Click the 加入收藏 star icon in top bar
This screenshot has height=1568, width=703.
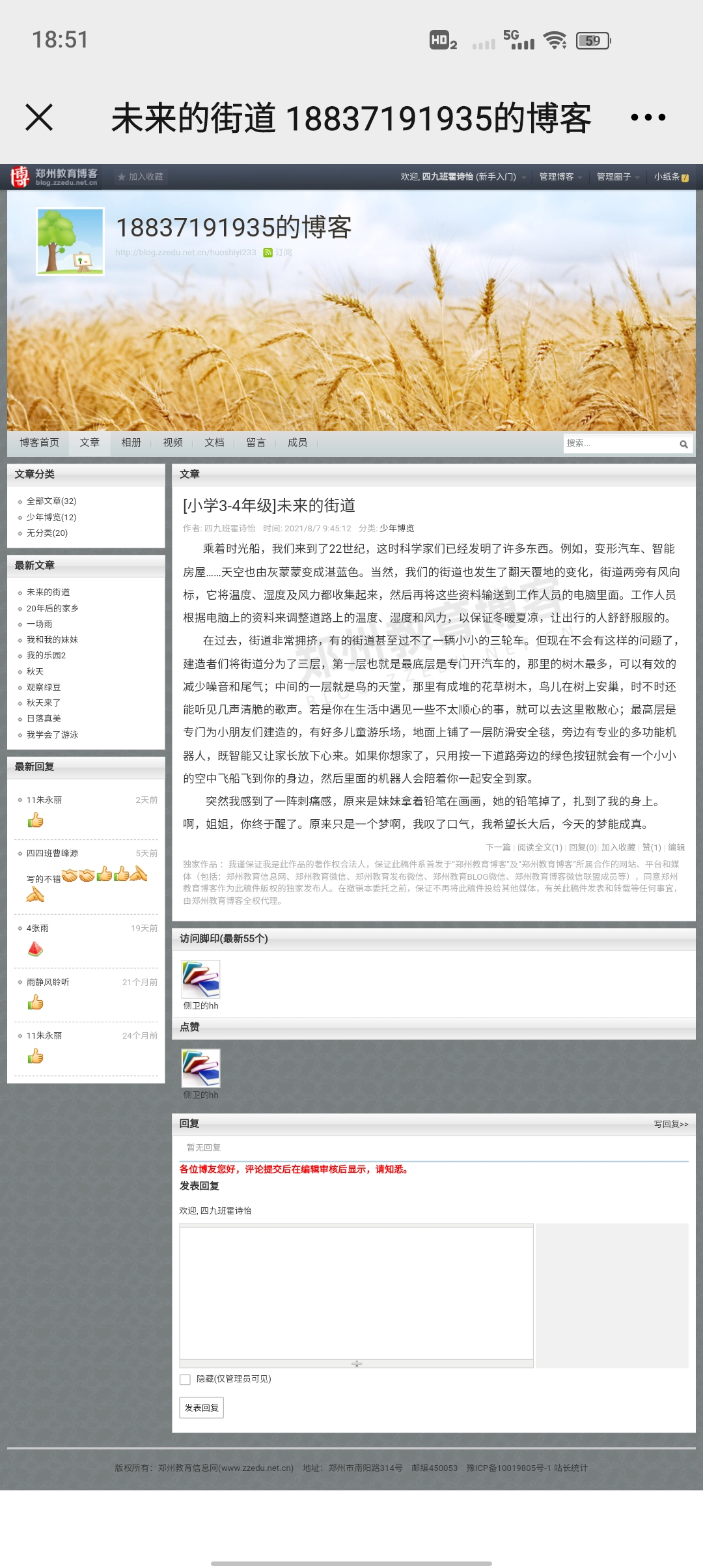[121, 177]
